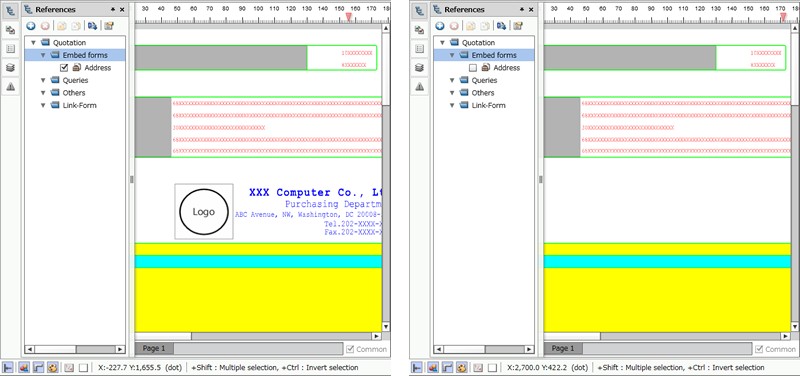
Task: Click the red-marked grid status icon, left window
Action: click(70, 367)
